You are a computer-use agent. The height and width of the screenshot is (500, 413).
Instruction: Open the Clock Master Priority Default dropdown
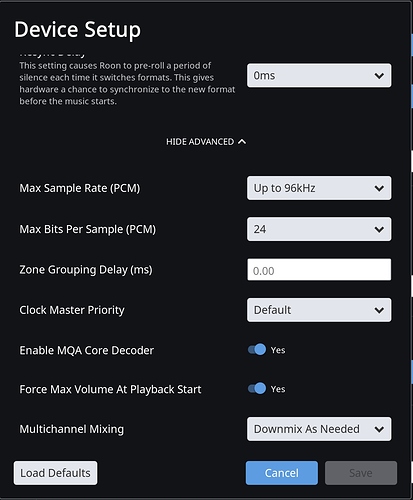coord(319,310)
